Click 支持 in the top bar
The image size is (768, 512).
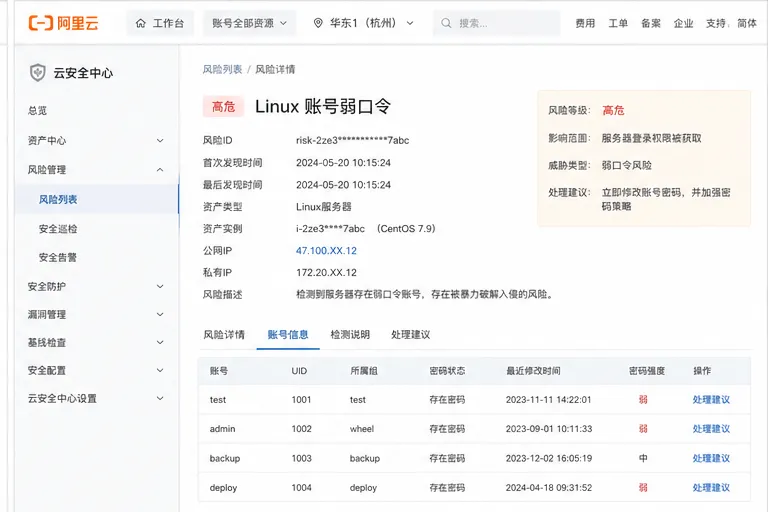(716, 23)
